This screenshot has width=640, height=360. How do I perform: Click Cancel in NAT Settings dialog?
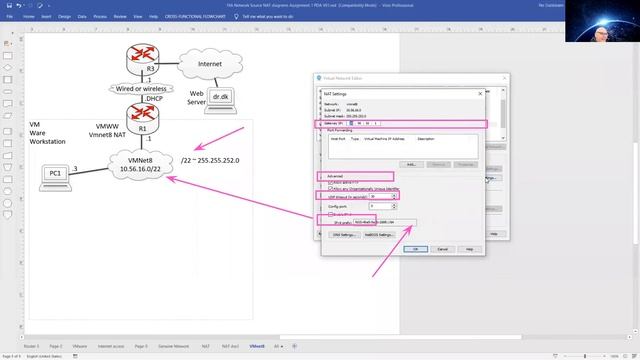pos(442,249)
